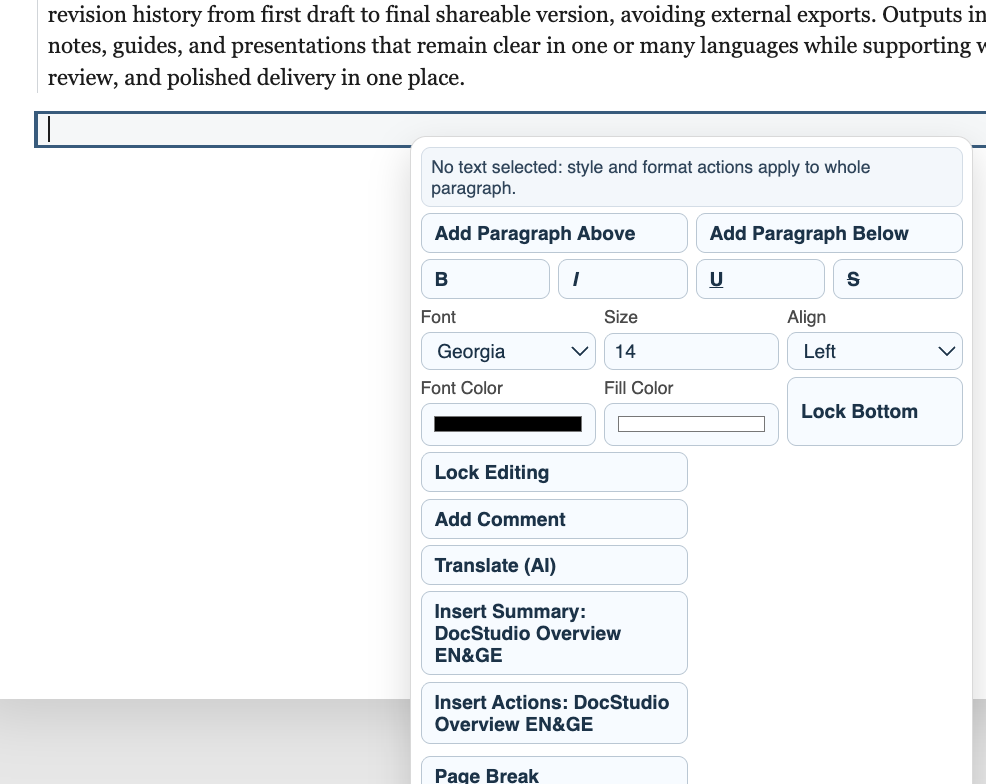The image size is (986, 784).
Task: Click the Lock Editing button
Action: [x=554, y=472]
